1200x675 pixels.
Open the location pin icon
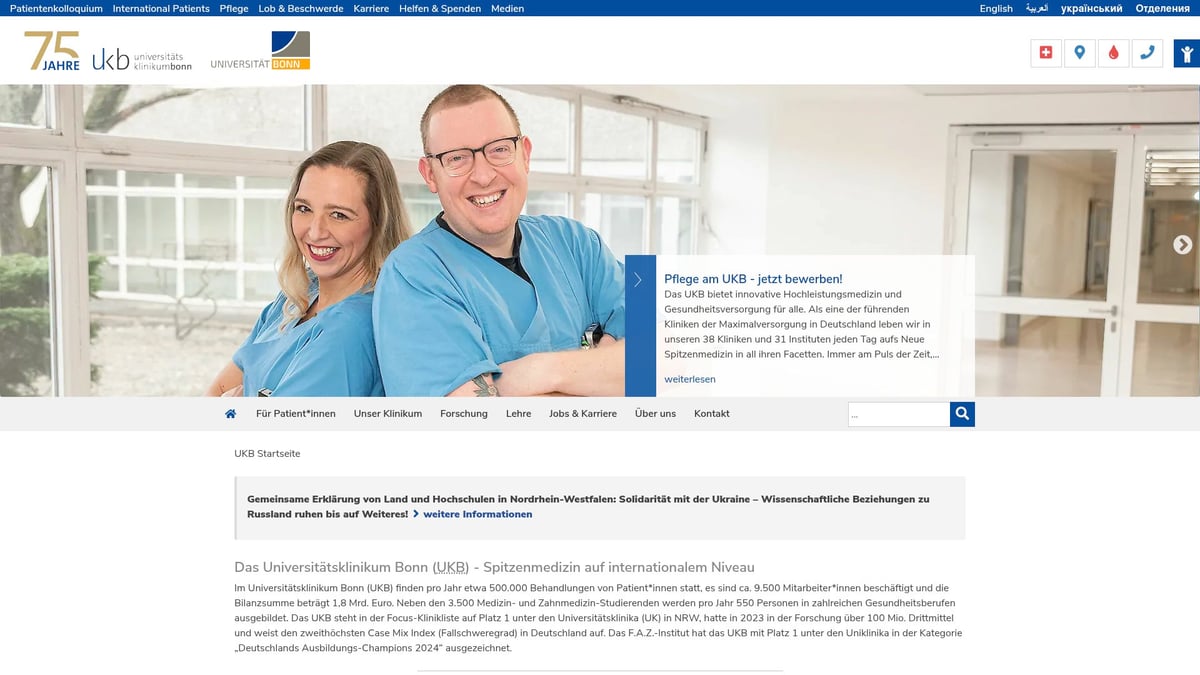tap(1080, 53)
